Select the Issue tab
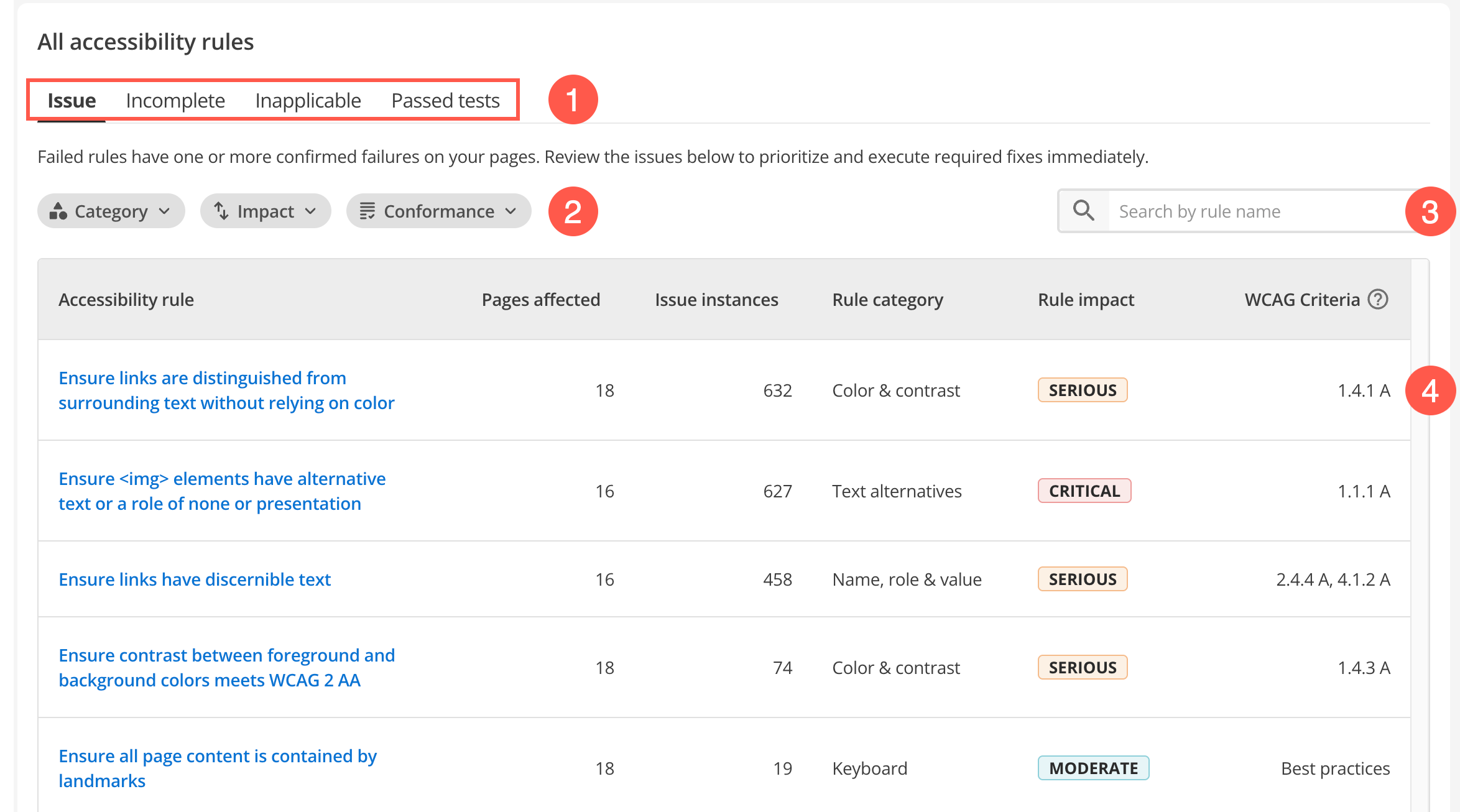 [x=72, y=101]
